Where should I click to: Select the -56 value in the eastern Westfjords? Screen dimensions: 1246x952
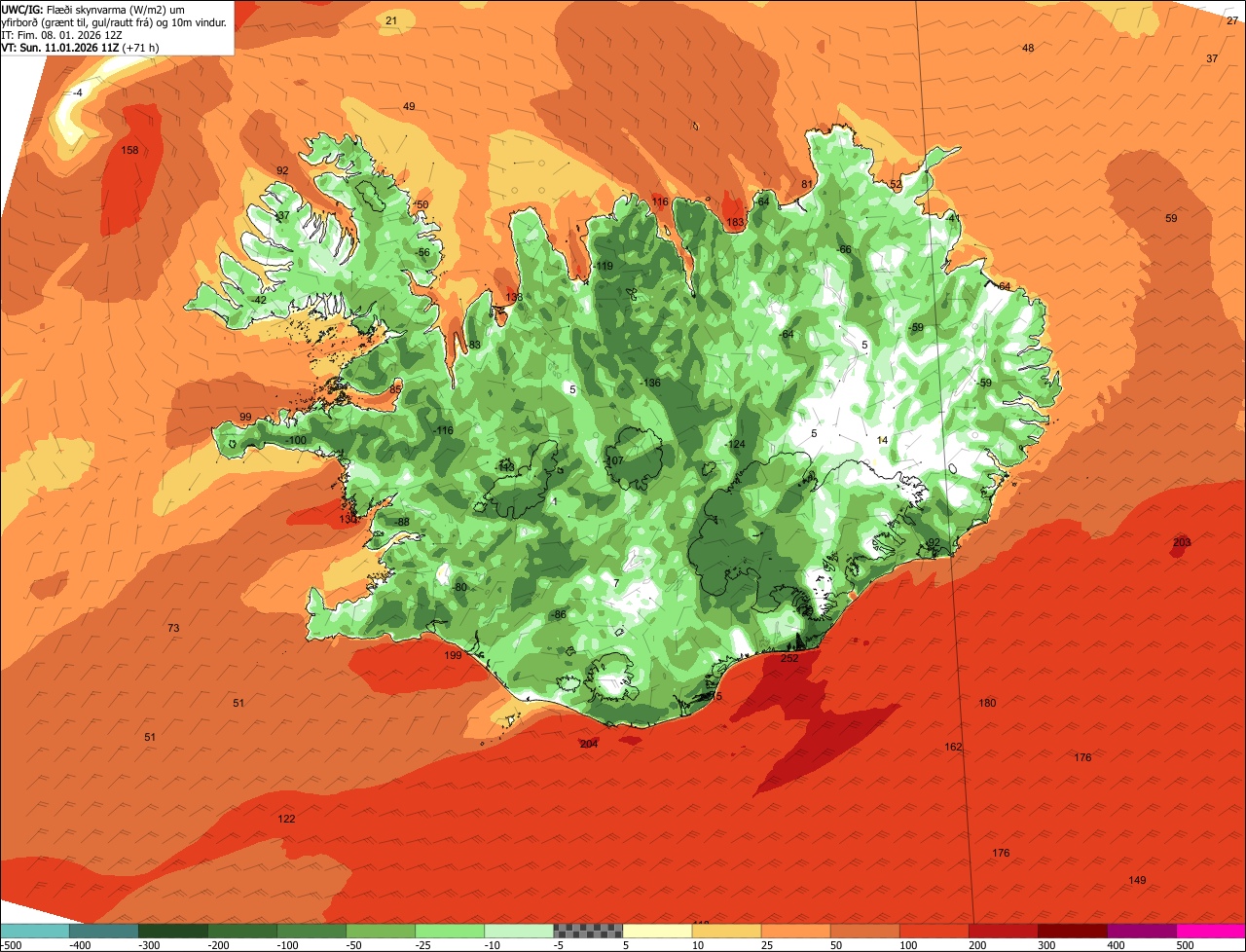421,253
